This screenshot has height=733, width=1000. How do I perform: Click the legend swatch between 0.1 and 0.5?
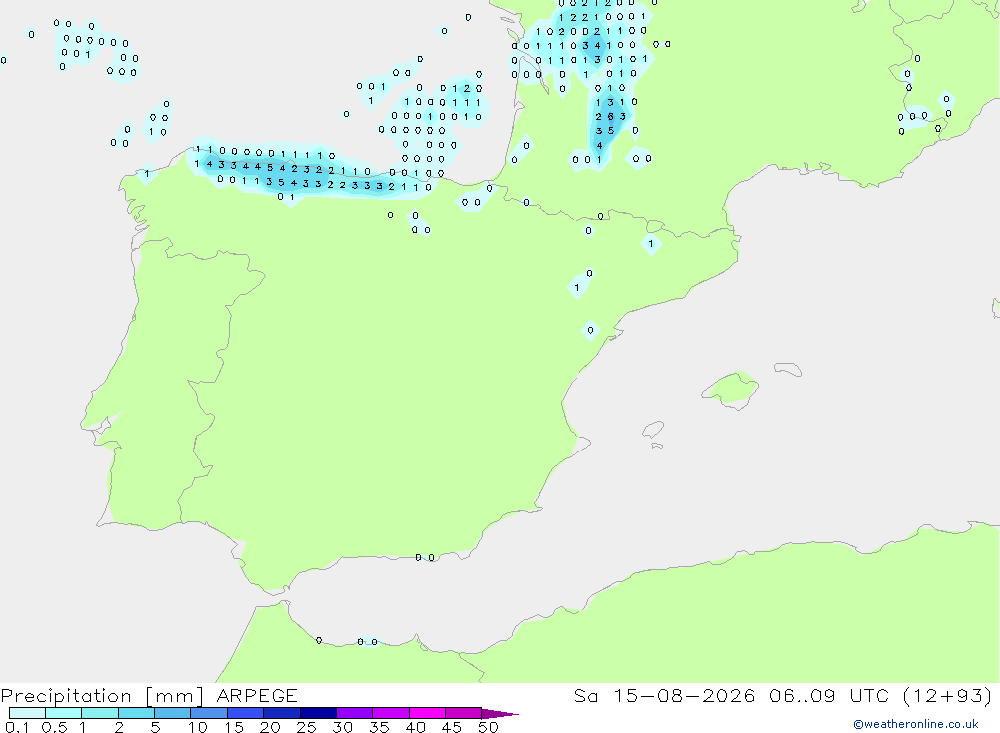[x=27, y=713]
